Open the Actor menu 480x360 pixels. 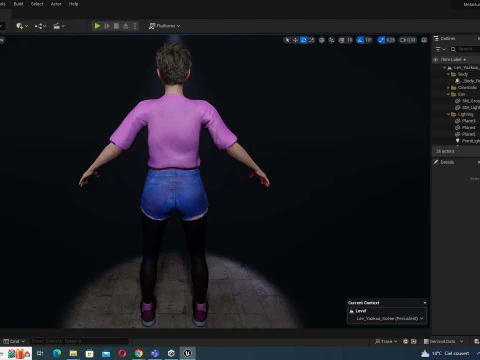pyautogui.click(x=56, y=4)
